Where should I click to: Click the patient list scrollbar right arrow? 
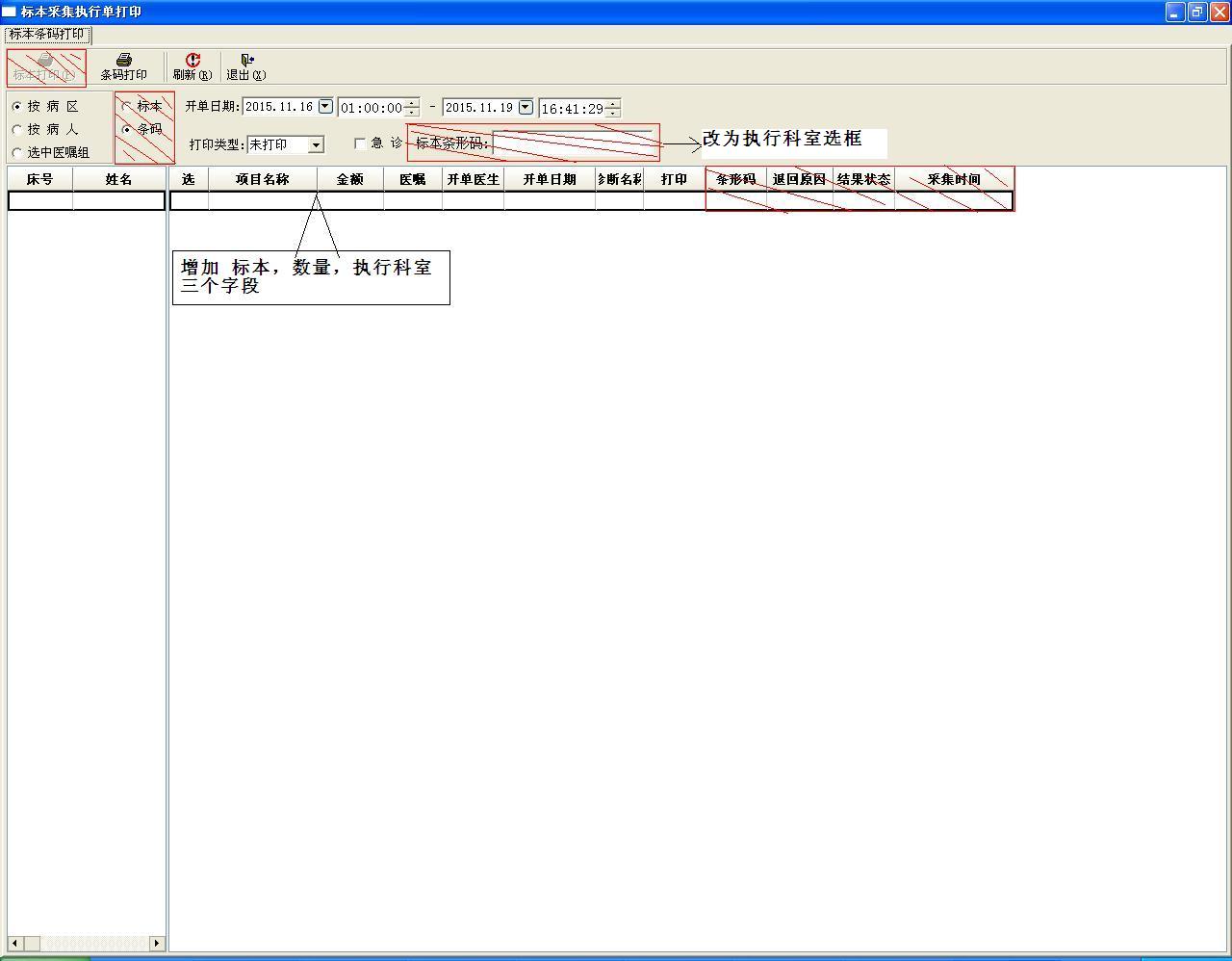pyautogui.click(x=157, y=943)
